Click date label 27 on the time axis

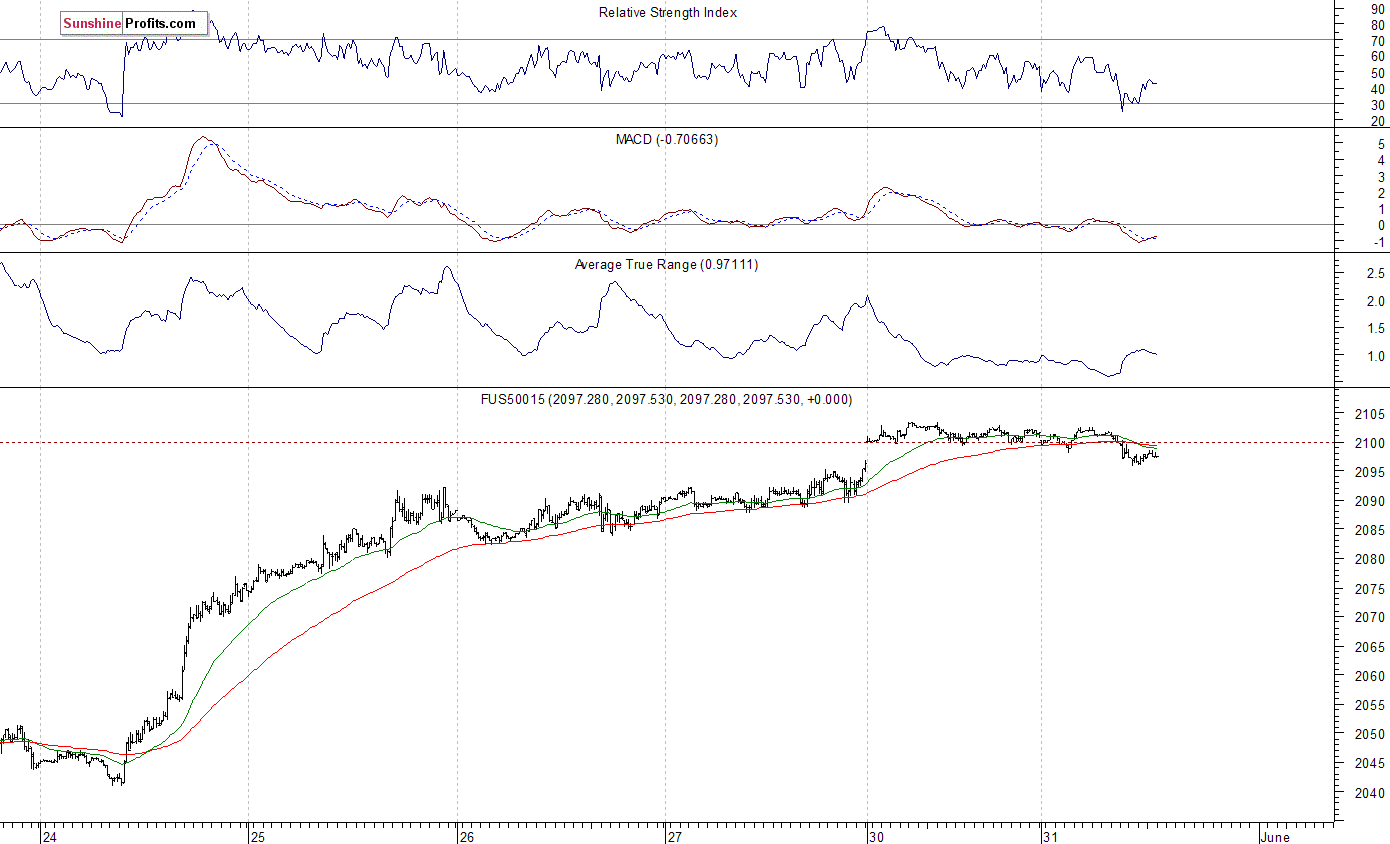tap(674, 836)
